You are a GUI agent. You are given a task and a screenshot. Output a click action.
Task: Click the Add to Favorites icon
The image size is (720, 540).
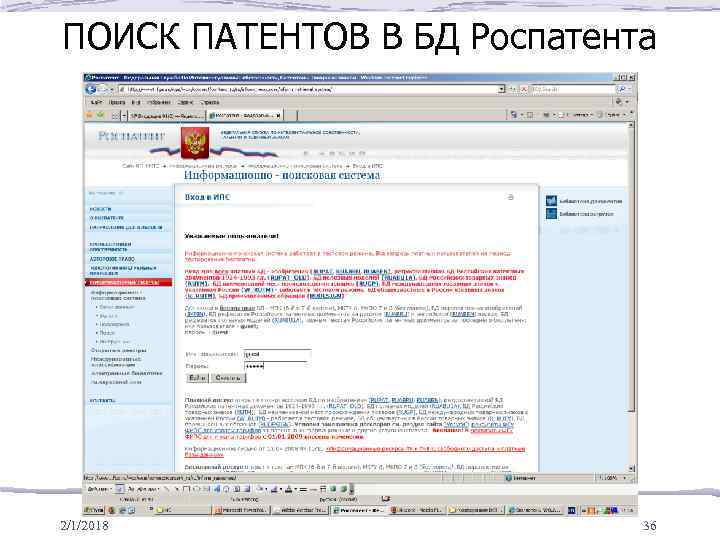(x=100, y=115)
